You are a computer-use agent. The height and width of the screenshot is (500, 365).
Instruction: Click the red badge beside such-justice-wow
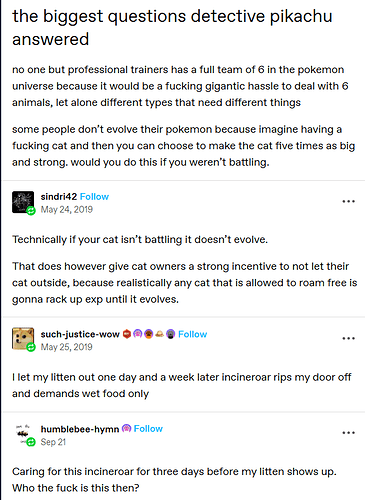(127, 334)
